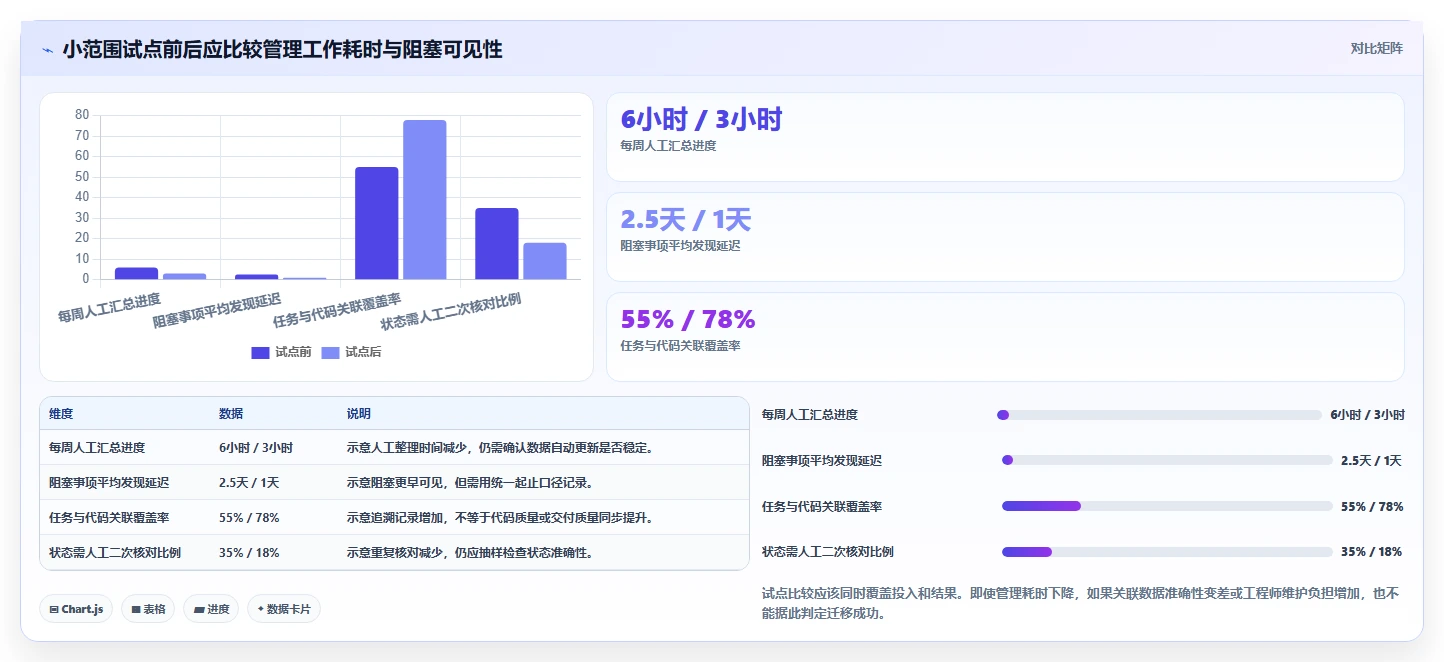Image resolution: width=1444 pixels, height=662 pixels.
Task: Click the 2.5天 / 1天 card value
Action: (685, 220)
